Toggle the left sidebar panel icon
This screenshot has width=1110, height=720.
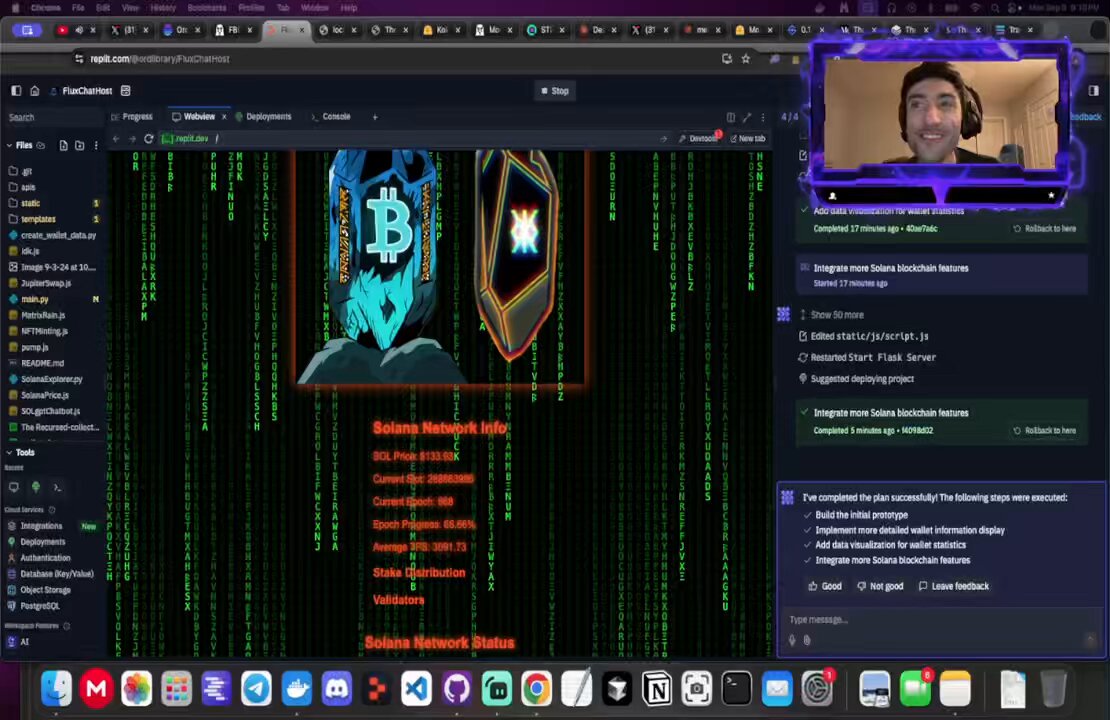pyautogui.click(x=16, y=91)
